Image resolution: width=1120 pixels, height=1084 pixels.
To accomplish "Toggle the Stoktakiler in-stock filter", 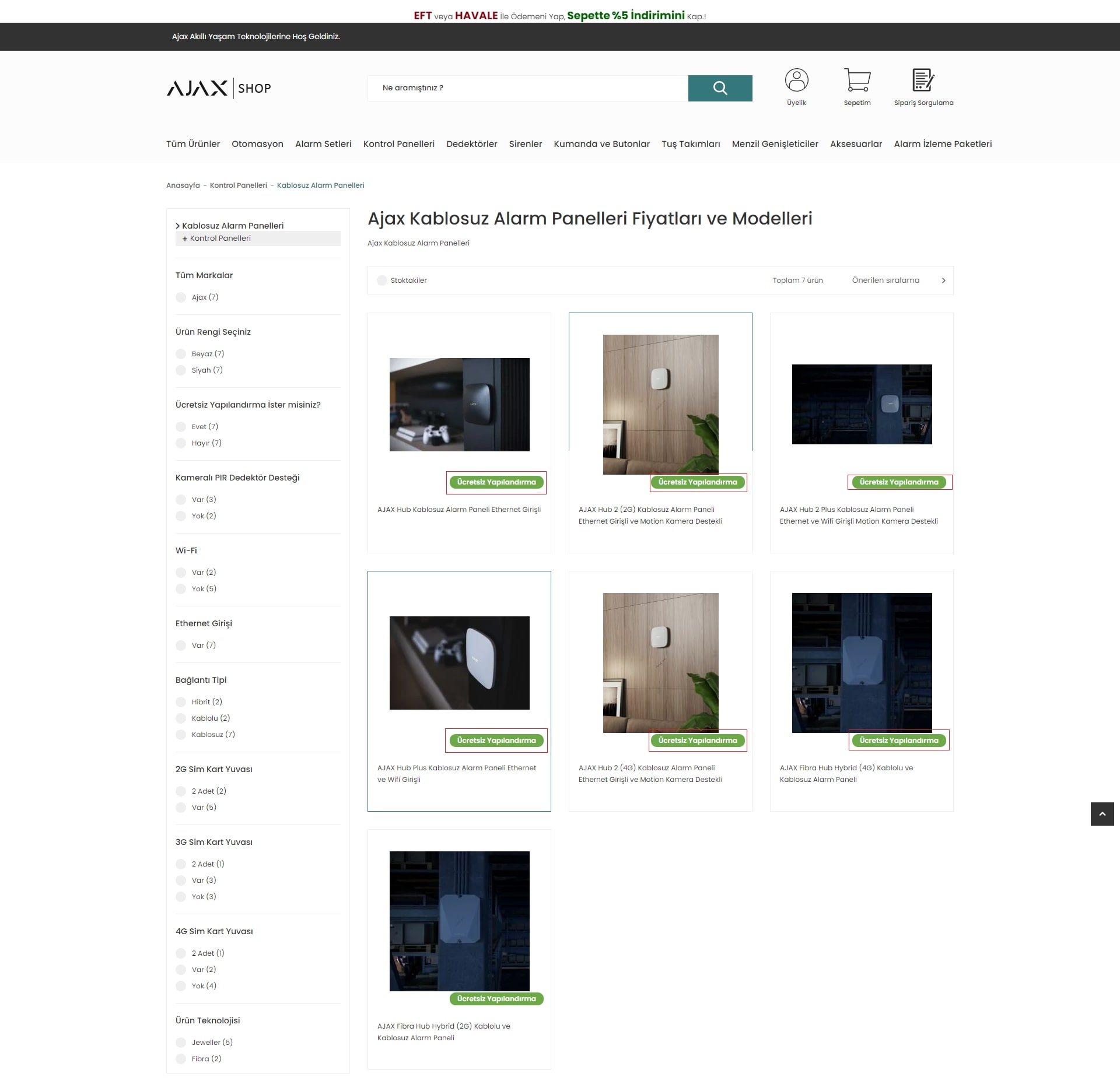I will tap(382, 280).
